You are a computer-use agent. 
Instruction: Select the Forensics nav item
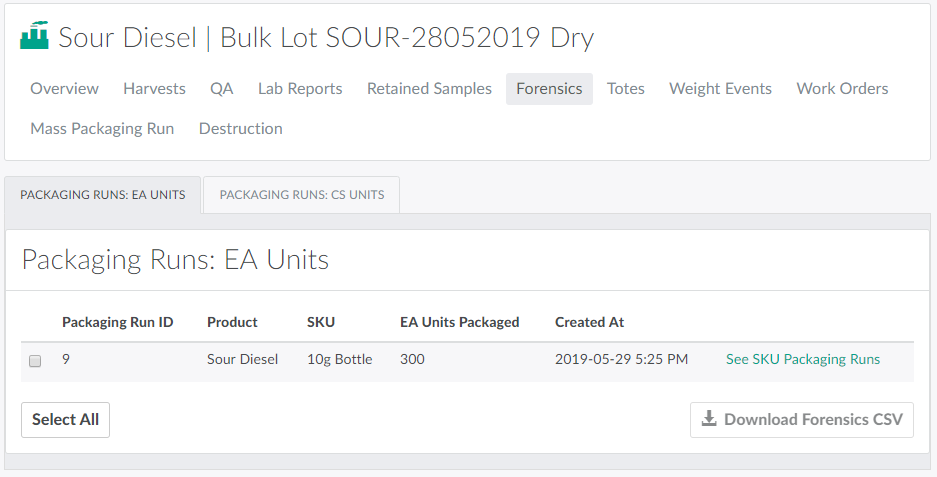549,89
